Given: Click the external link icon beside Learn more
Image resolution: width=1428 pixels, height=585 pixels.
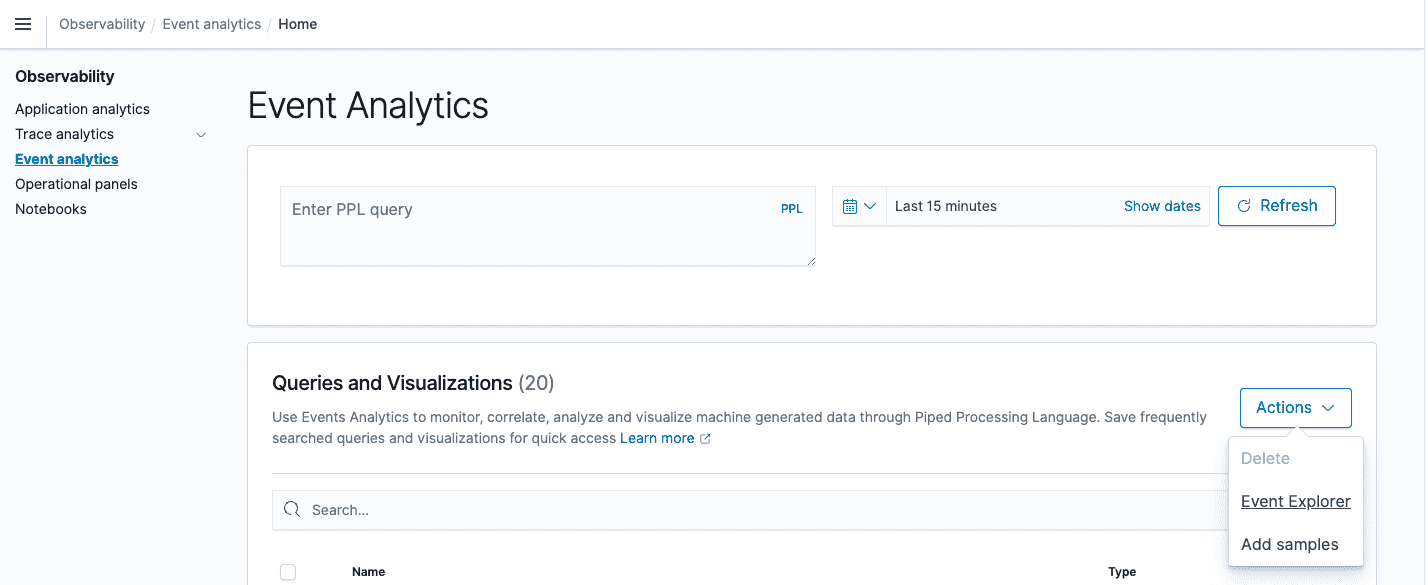Looking at the screenshot, I should pos(706,438).
